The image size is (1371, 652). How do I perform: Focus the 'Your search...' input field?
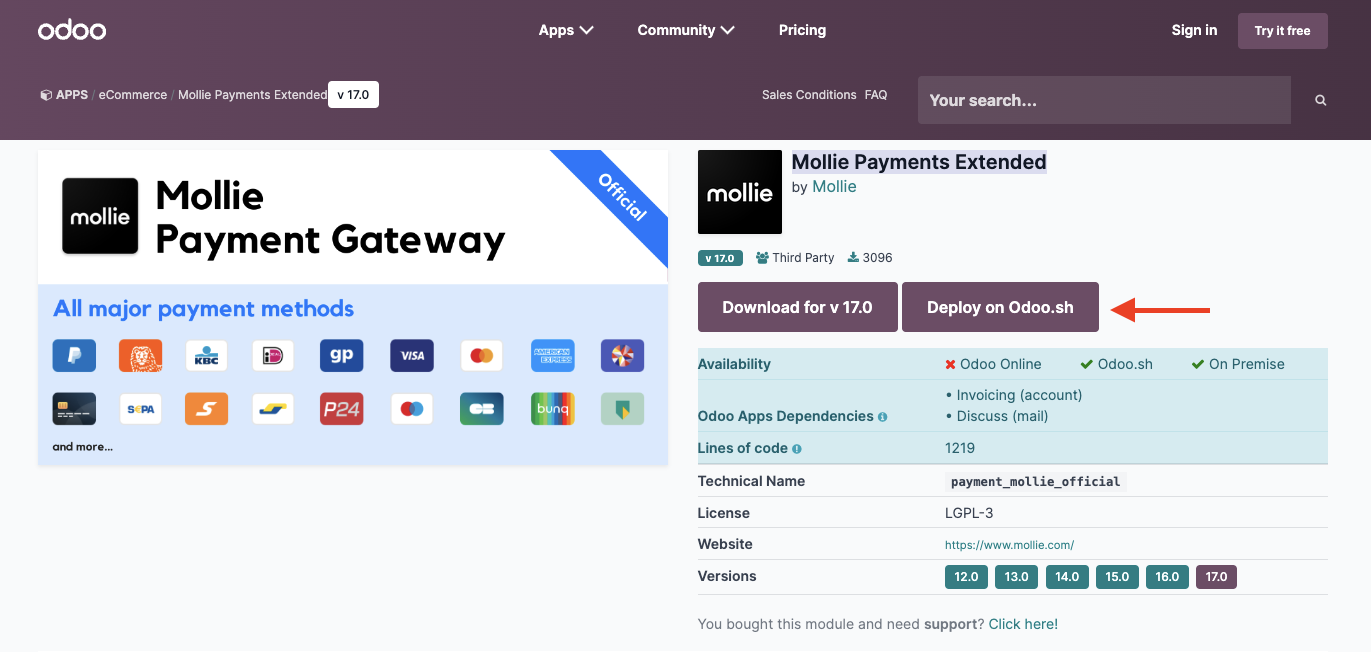1104,100
